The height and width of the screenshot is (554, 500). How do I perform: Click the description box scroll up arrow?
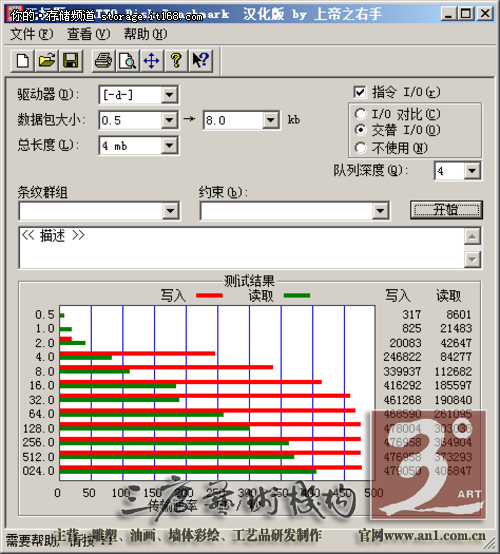click(472, 236)
